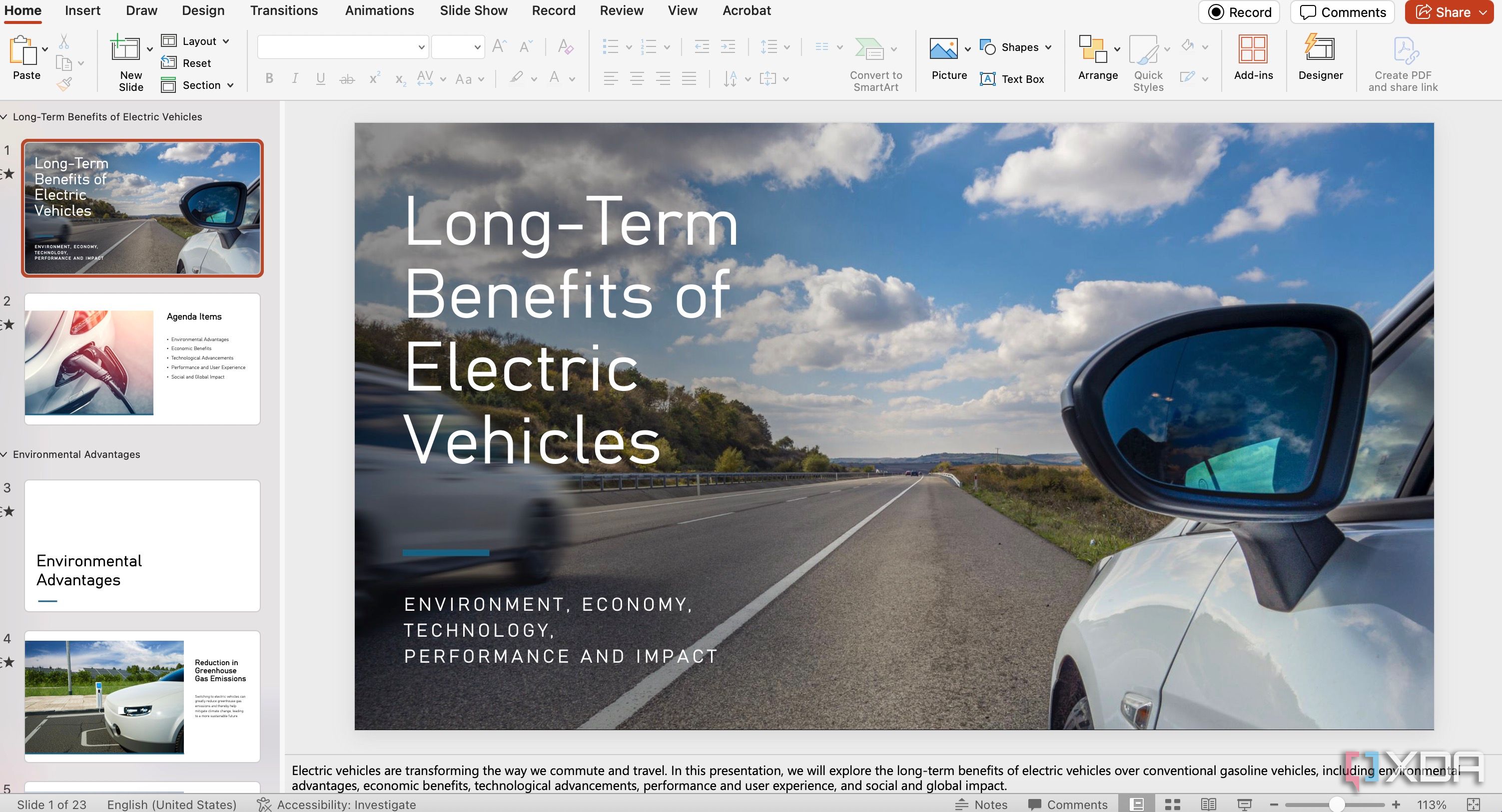This screenshot has height=812, width=1502.
Task: Click Convert to SmartArt
Action: (x=874, y=64)
